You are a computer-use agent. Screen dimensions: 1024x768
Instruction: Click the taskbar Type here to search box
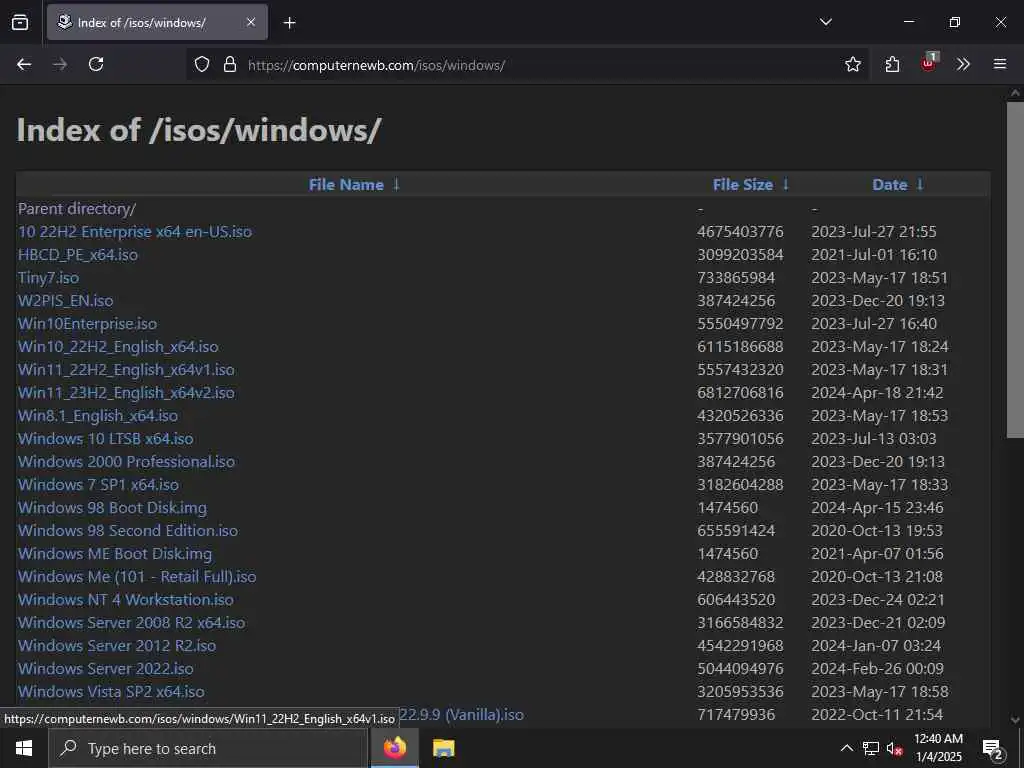click(208, 748)
